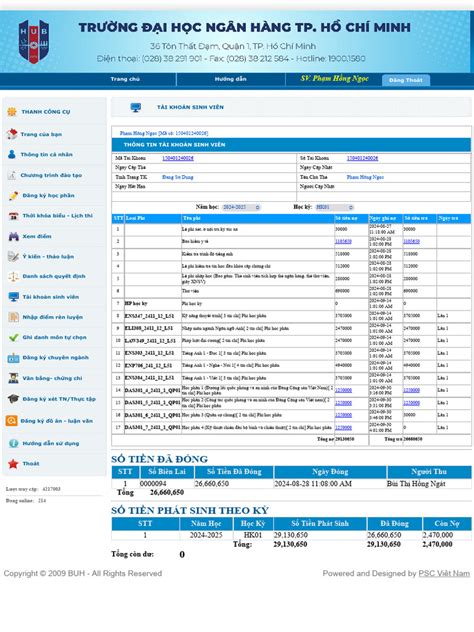Click the 1105650 link in the Số tiền trả column

tap(411, 241)
